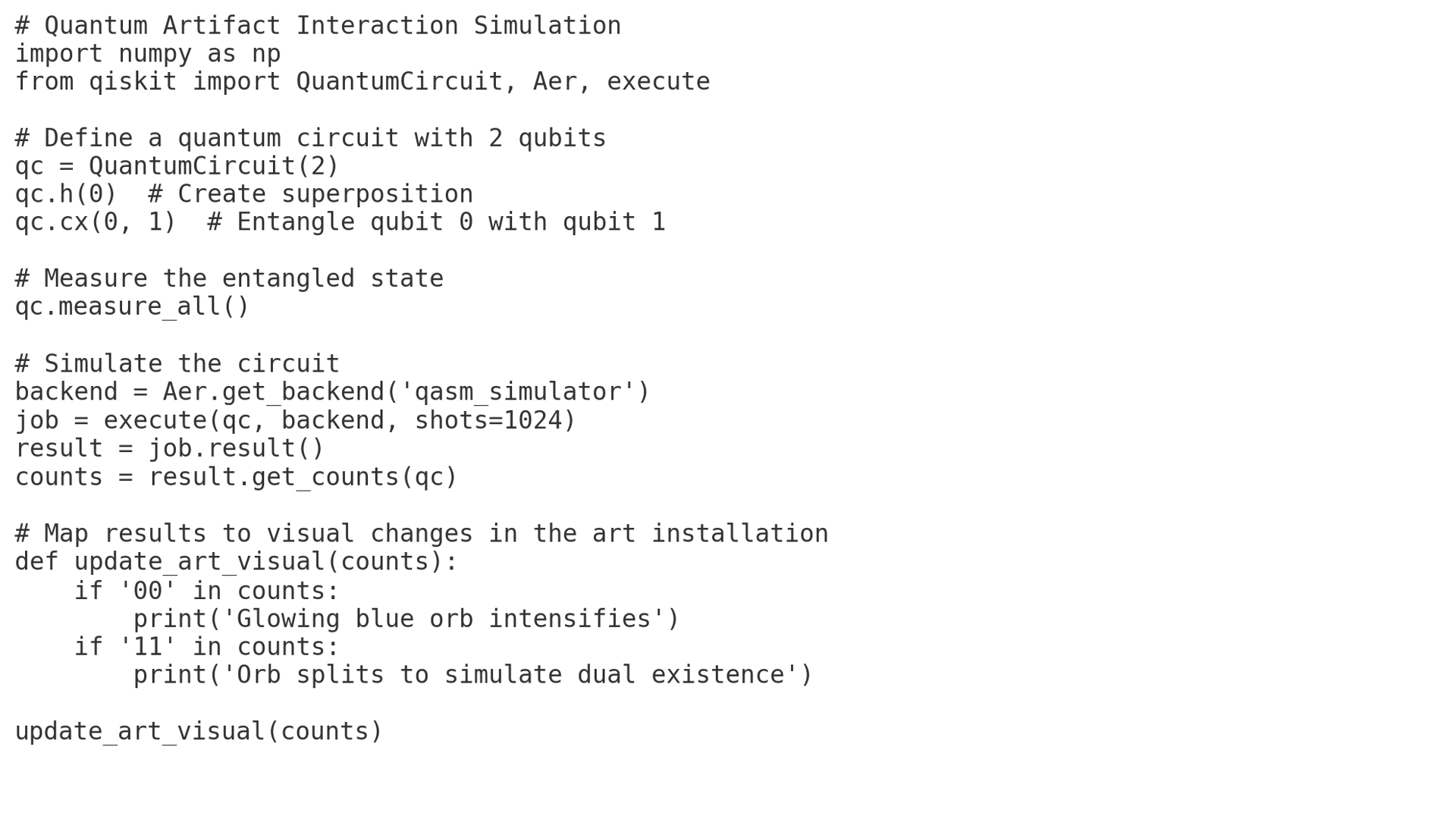Click the 'Quantum Artifact Interaction Simulation' title comment

(x=318, y=26)
